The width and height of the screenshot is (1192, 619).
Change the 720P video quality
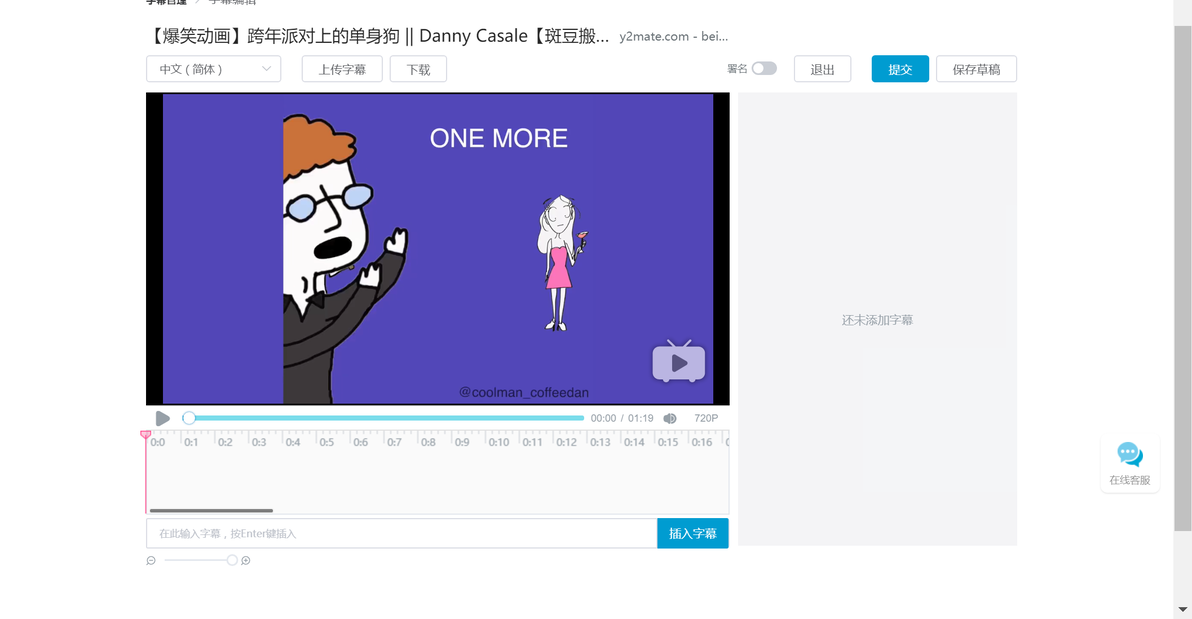(705, 418)
